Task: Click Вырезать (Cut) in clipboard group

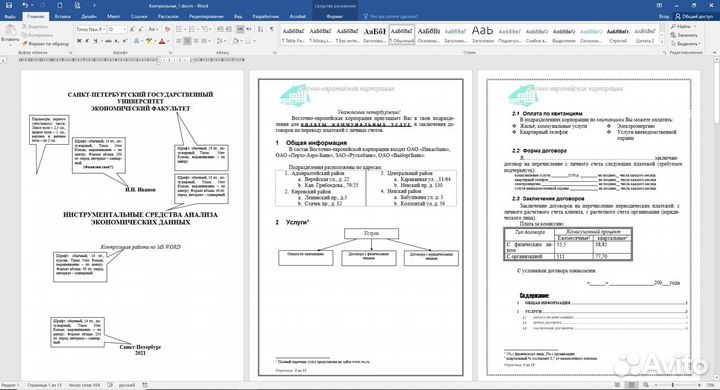Action: click(x=35, y=27)
